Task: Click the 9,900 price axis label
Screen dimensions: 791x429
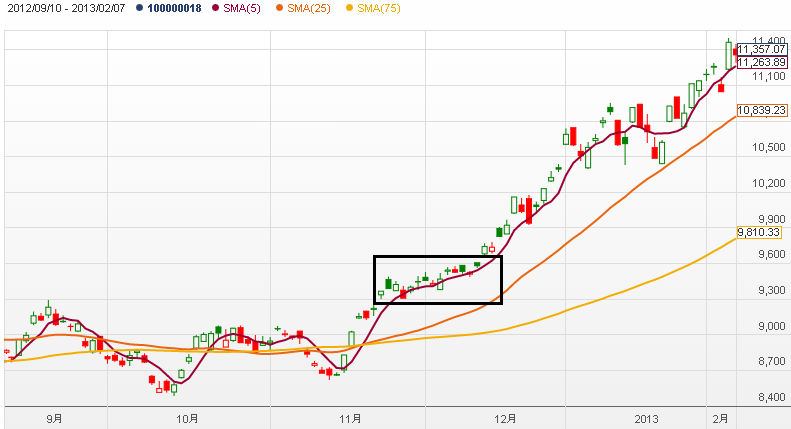Action: point(772,220)
